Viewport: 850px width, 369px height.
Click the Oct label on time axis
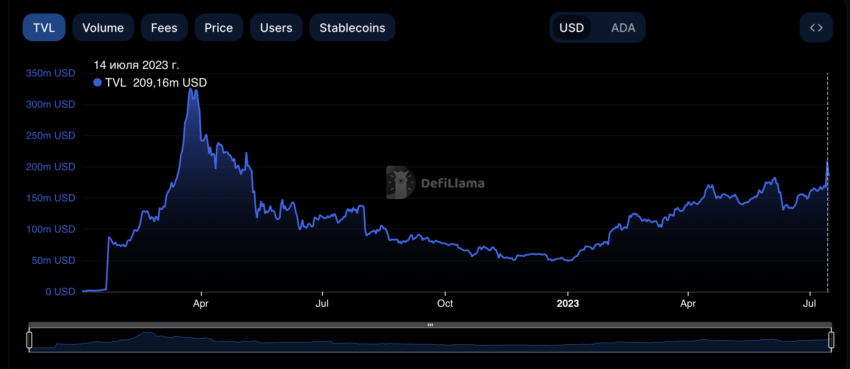coord(445,303)
